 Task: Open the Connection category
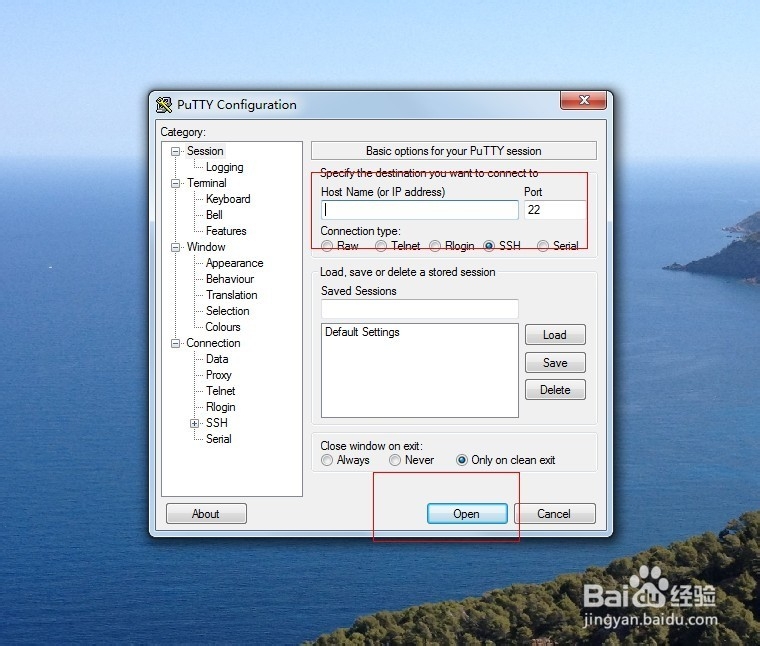pos(213,343)
